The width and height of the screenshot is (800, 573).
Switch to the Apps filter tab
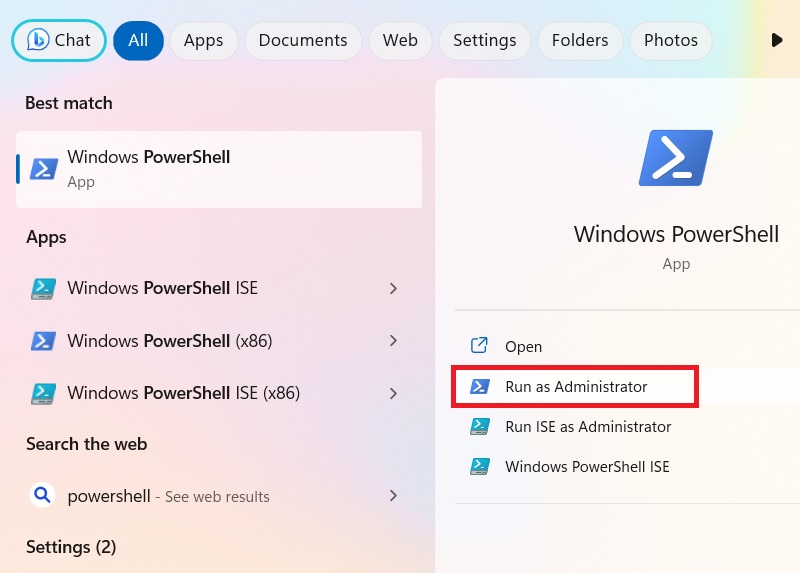click(204, 40)
